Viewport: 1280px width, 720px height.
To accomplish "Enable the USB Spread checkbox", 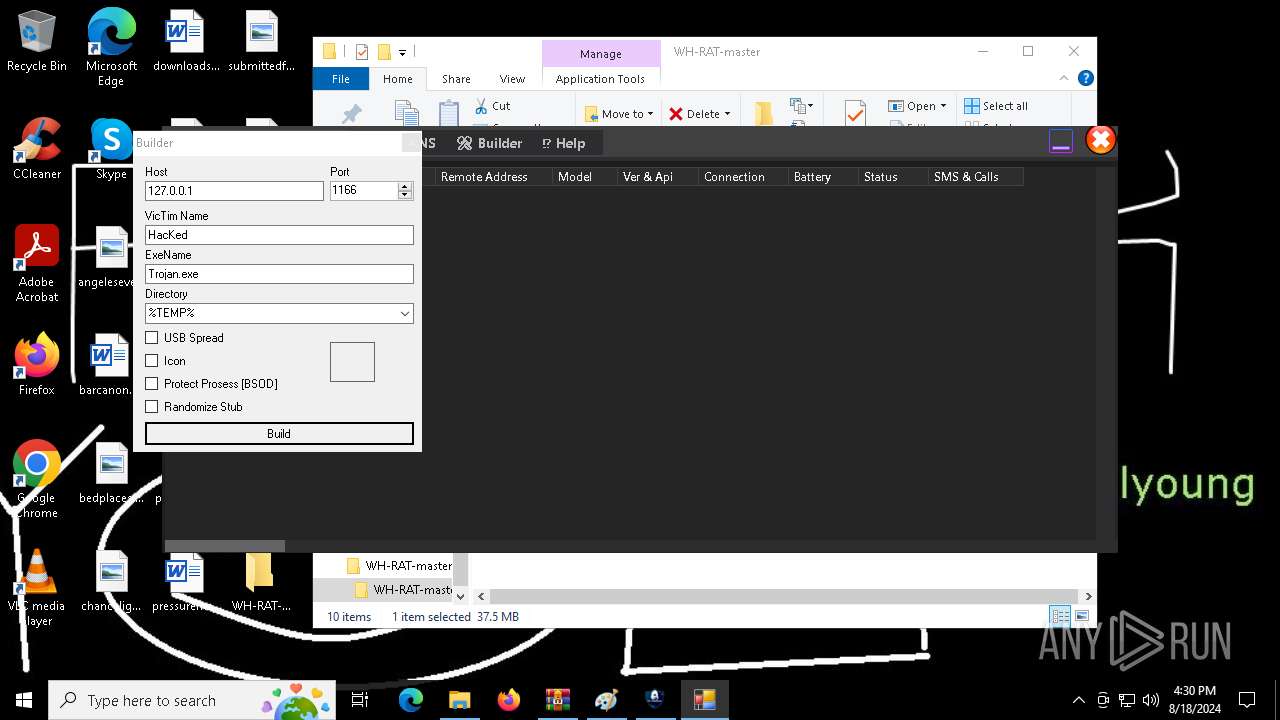I will (152, 338).
